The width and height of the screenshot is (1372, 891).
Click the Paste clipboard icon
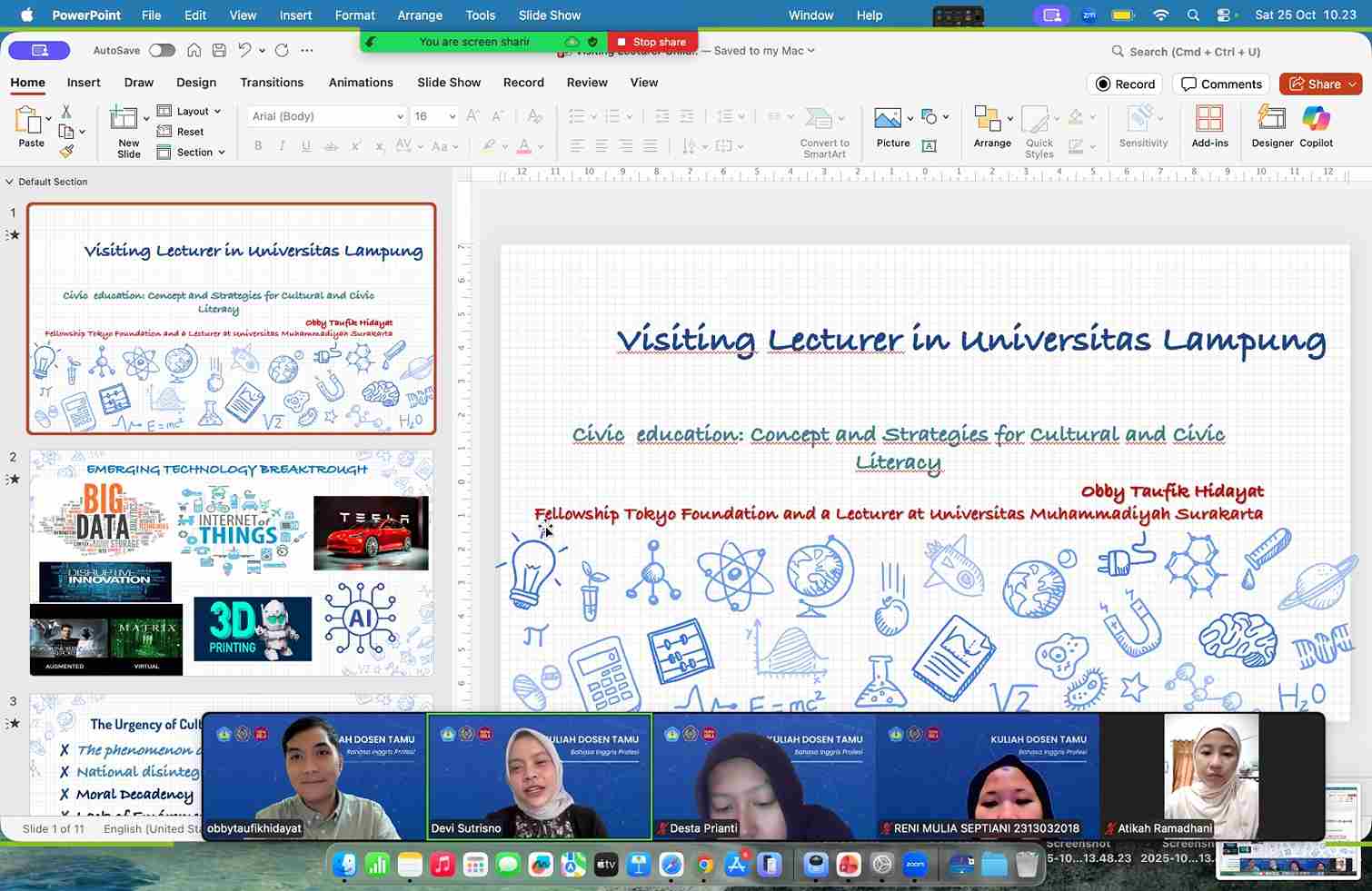click(27, 119)
